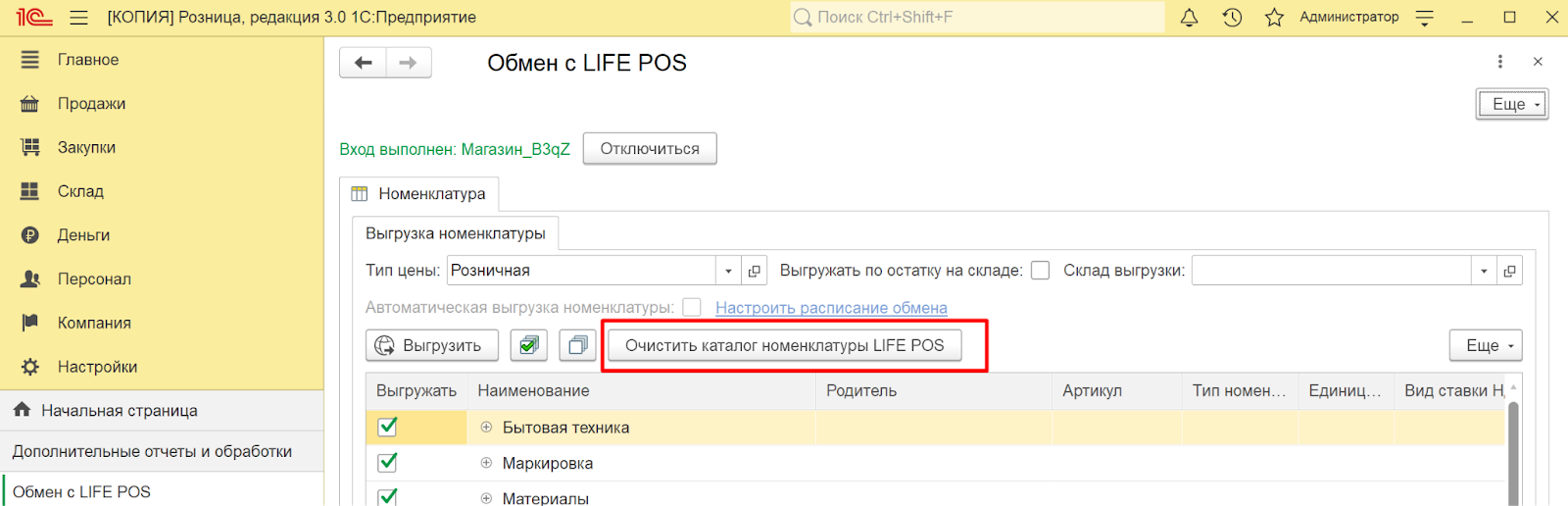Open Склад section
Screen dimensions: 1568x506
click(x=80, y=191)
